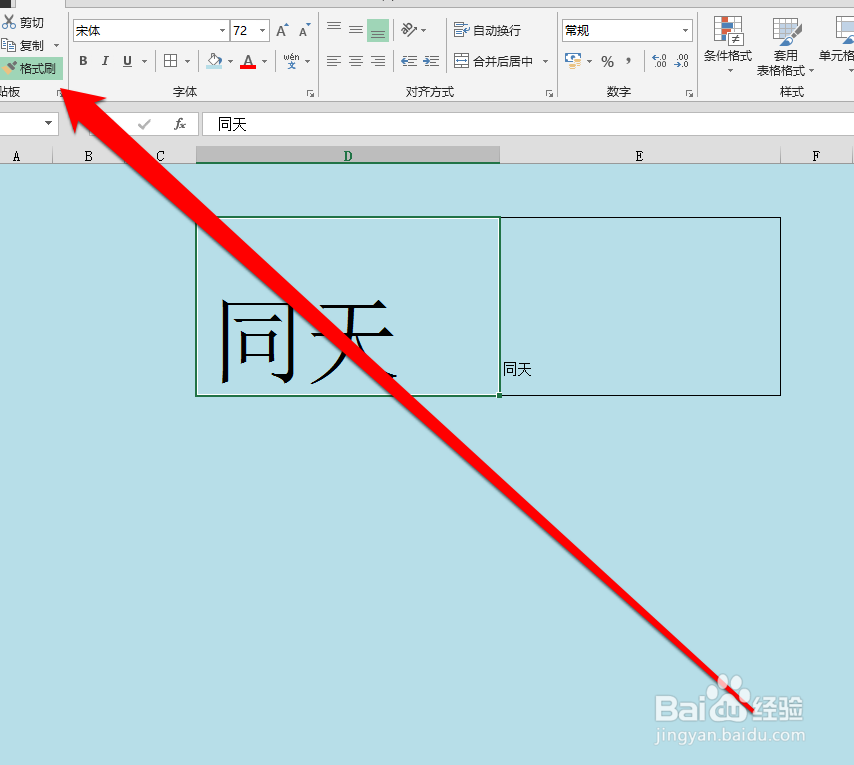
Task: Toggle underline formatting
Action: pos(125,61)
